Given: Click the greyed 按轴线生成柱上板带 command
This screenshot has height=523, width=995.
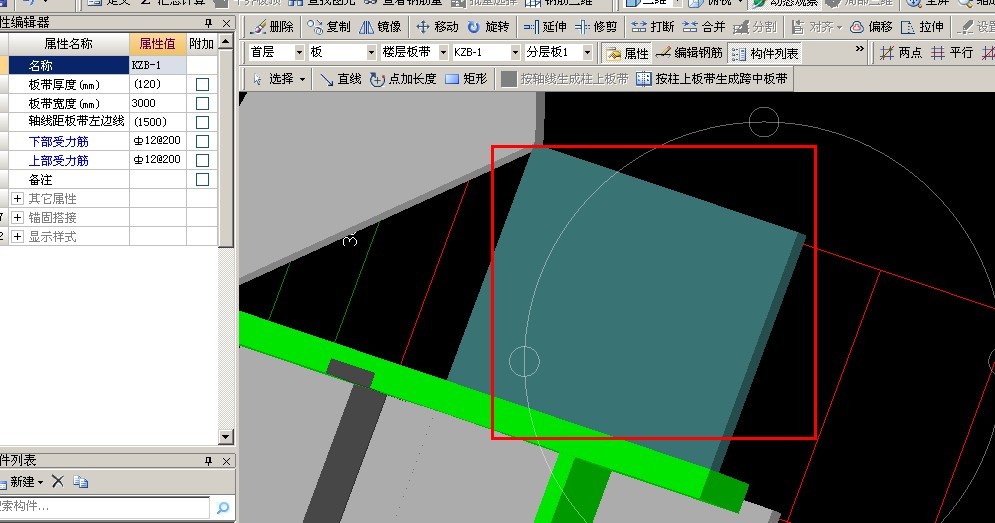Looking at the screenshot, I should click(565, 79).
